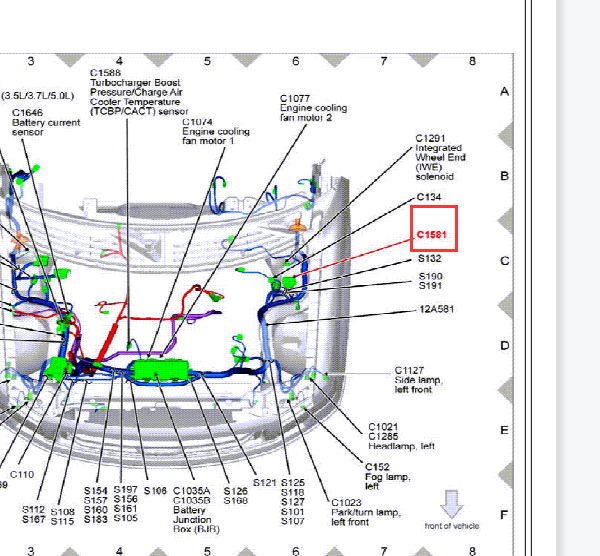Select the S168 splice label
The image size is (600, 556).
(x=236, y=501)
